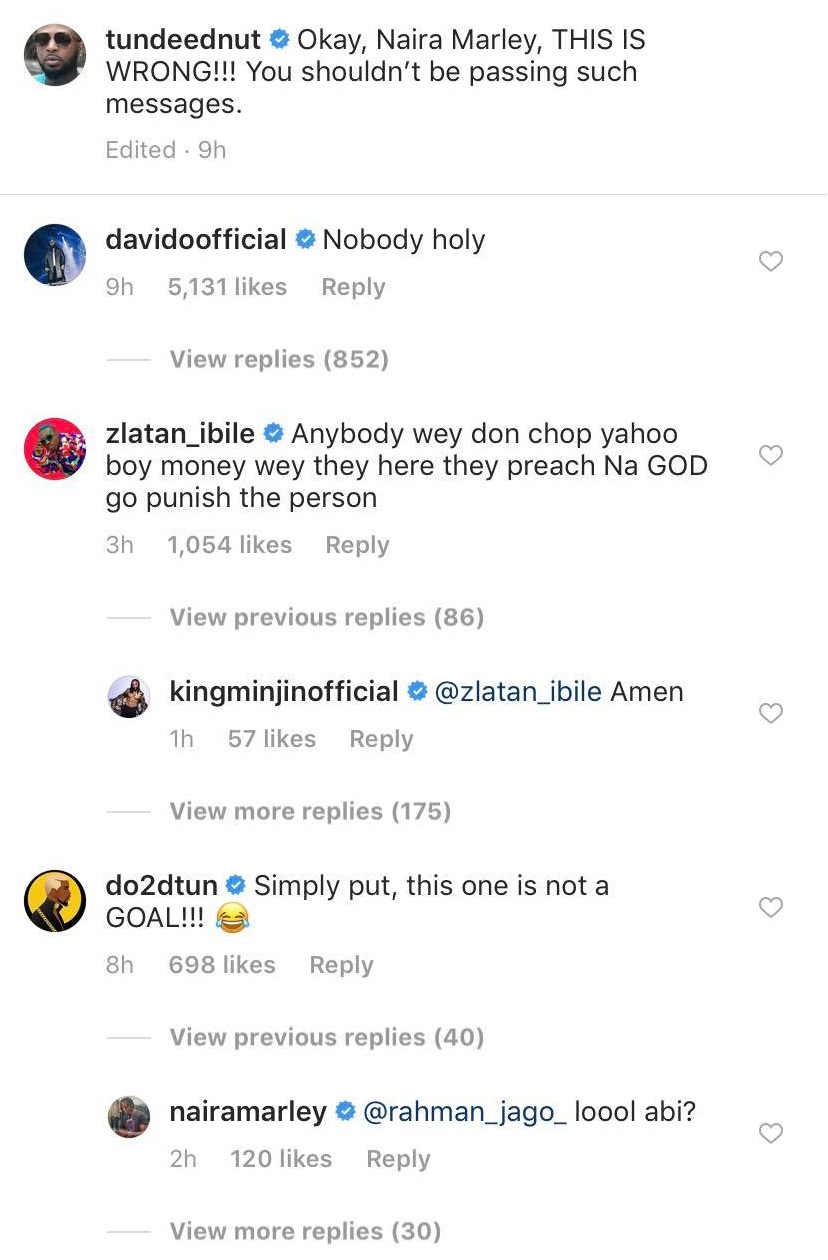Open the @rahman_jago_ mention link
This screenshot has width=828, height=1260.
point(465,1111)
